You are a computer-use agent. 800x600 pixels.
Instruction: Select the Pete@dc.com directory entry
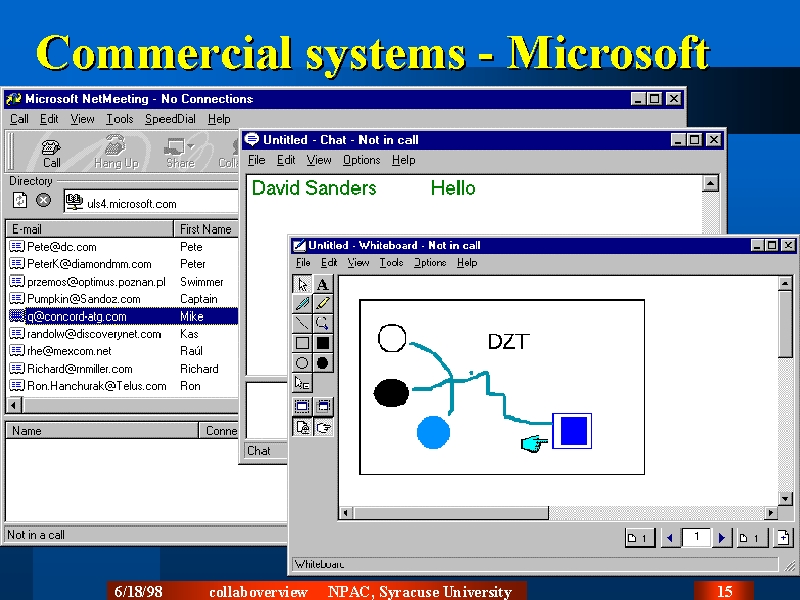122,247
